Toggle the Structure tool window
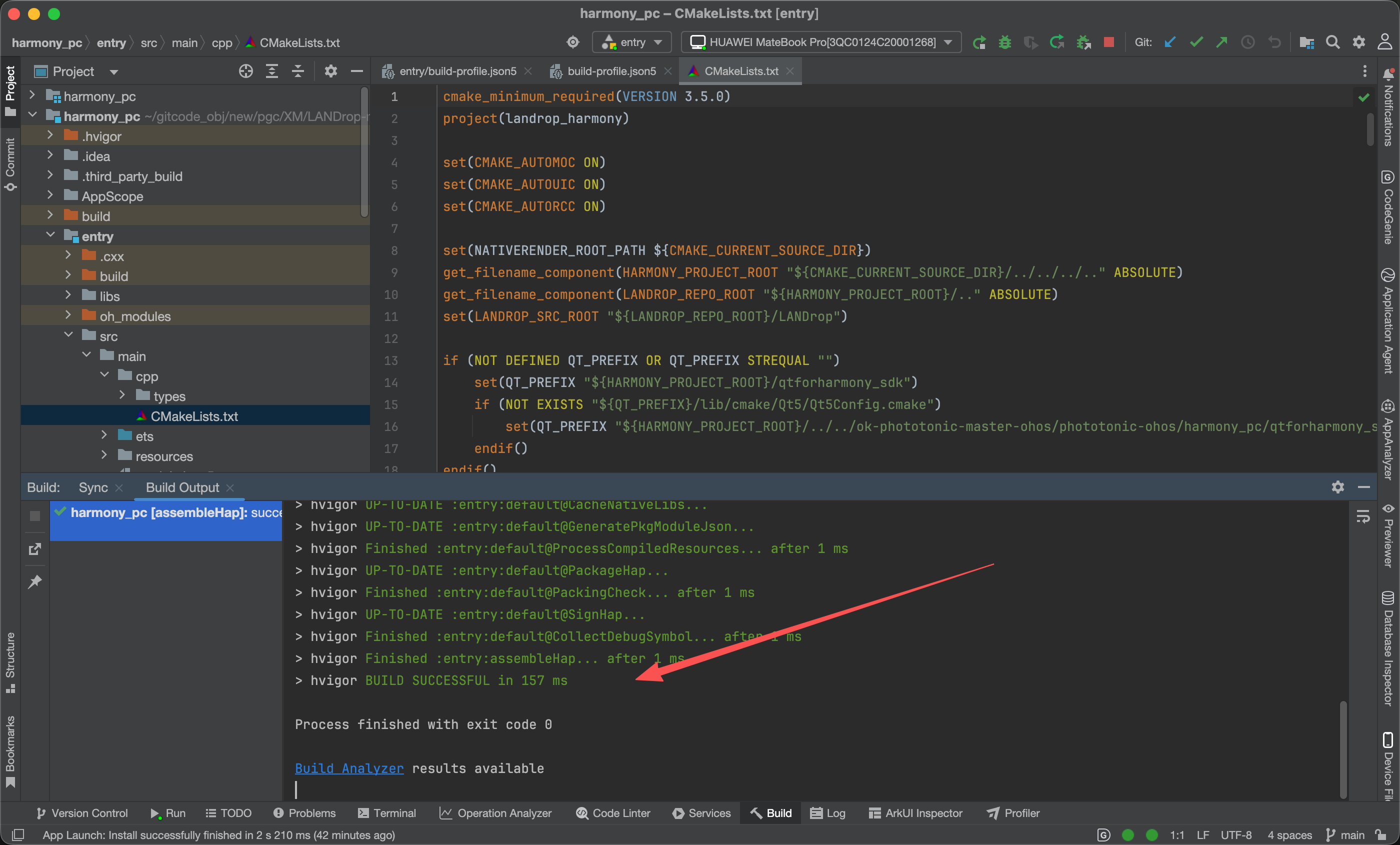Viewport: 1400px width, 845px height. [10, 662]
